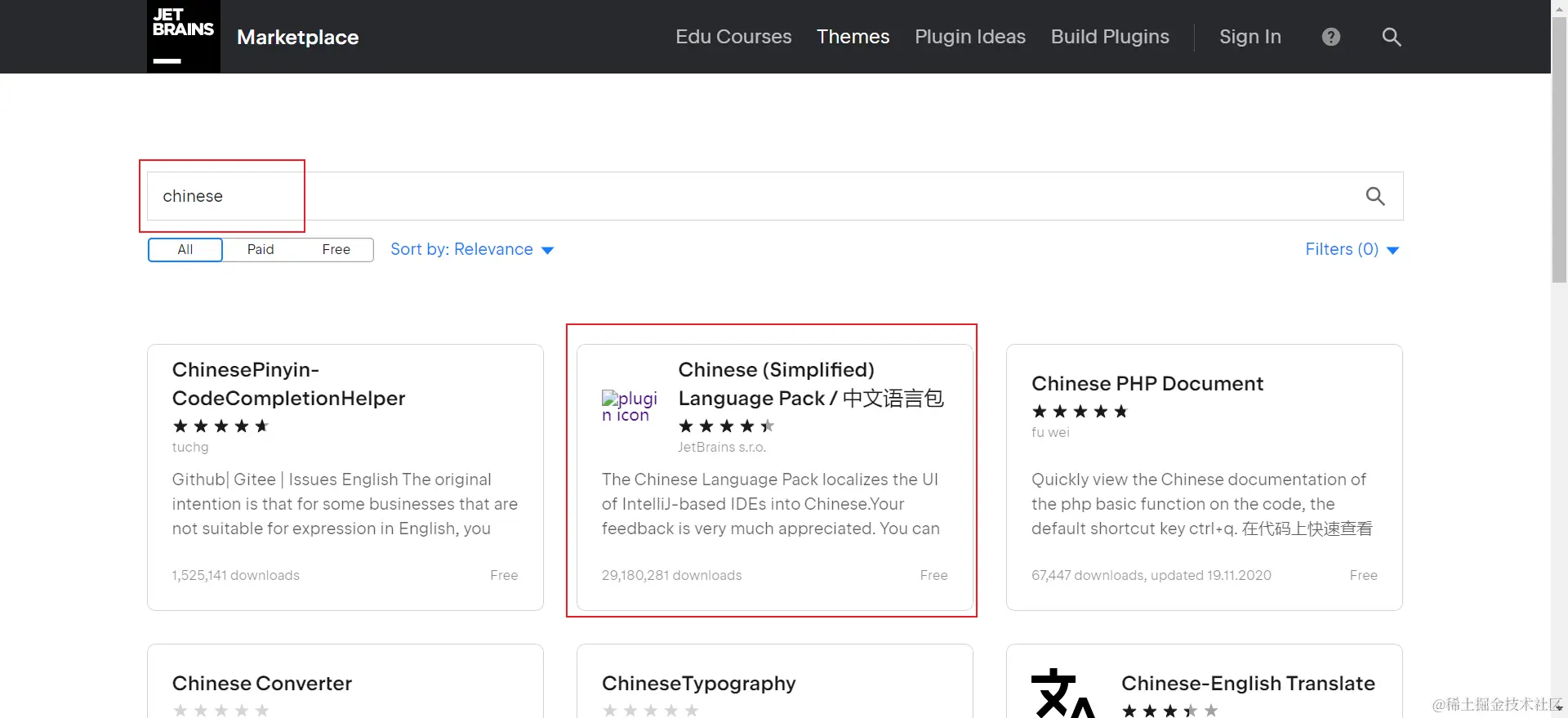
Task: Open the header search magnifier icon
Action: coord(1392,37)
